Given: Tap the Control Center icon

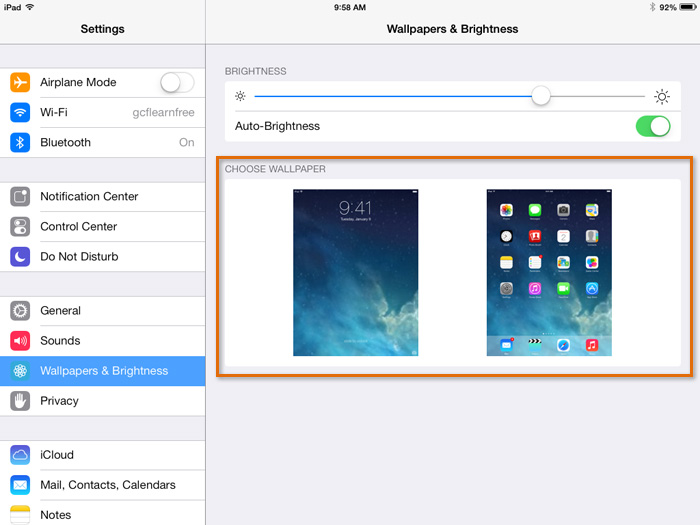Looking at the screenshot, I should (20, 226).
